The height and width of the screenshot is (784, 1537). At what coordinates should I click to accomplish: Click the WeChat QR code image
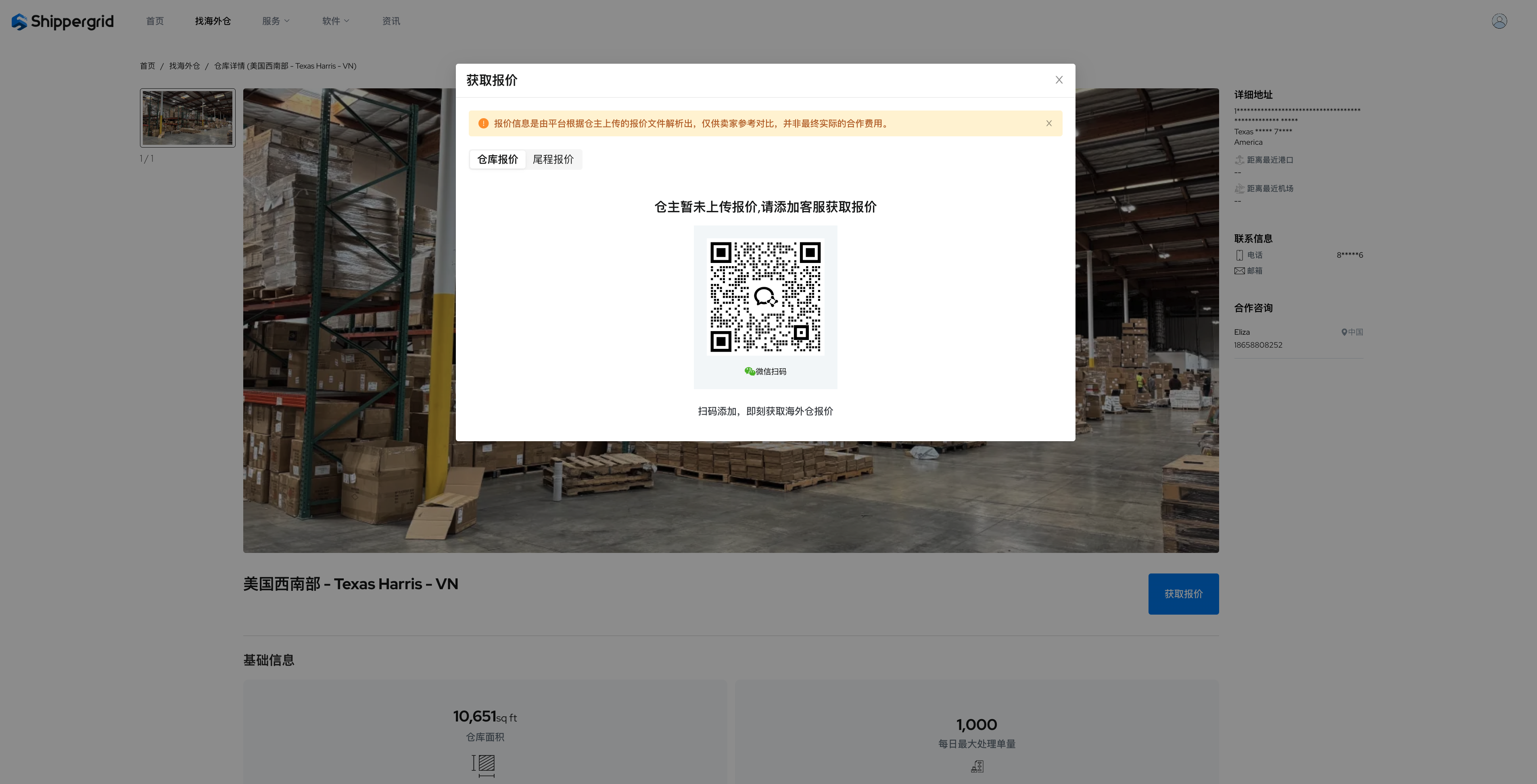tap(765, 296)
